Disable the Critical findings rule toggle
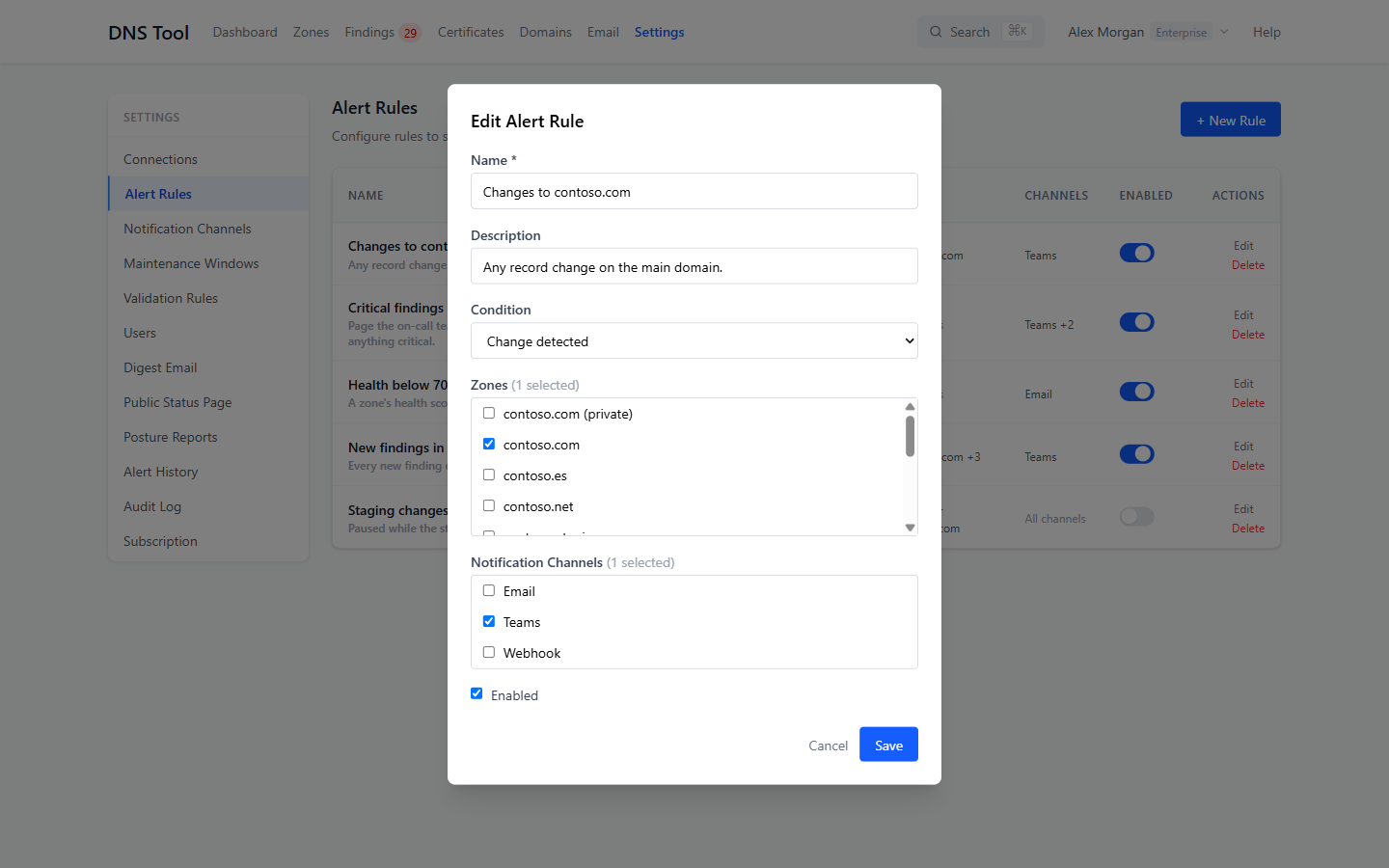The height and width of the screenshot is (868, 1389). [x=1137, y=322]
